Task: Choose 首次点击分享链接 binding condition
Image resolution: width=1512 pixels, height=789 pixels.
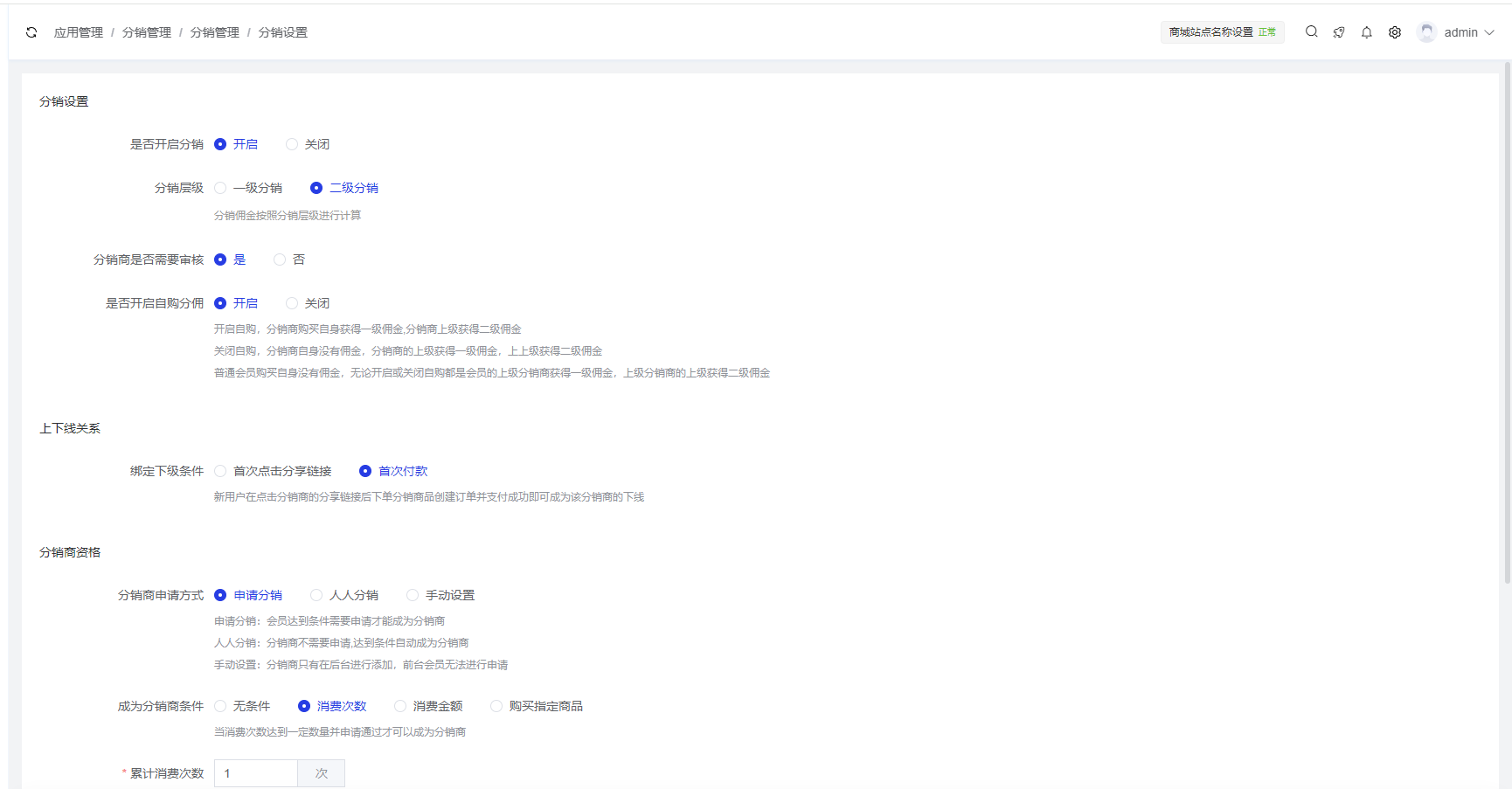Action: click(273, 471)
